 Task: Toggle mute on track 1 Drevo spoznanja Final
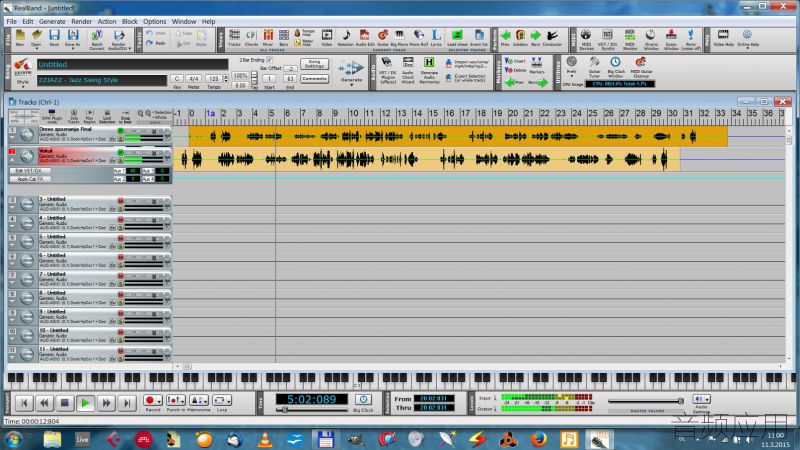pos(120,131)
